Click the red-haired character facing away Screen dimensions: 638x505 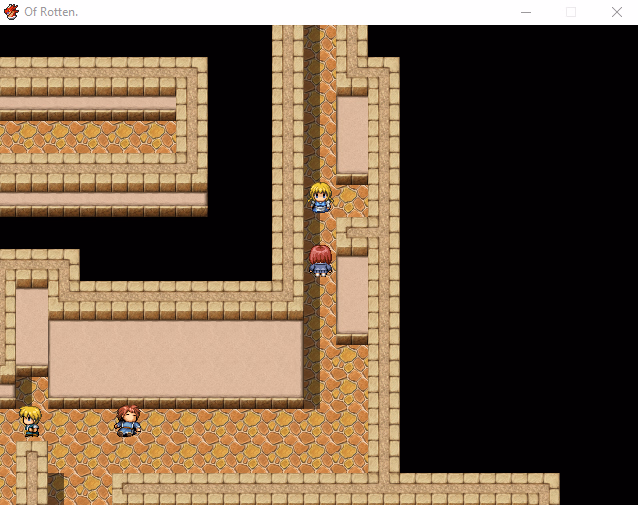[x=320, y=260]
